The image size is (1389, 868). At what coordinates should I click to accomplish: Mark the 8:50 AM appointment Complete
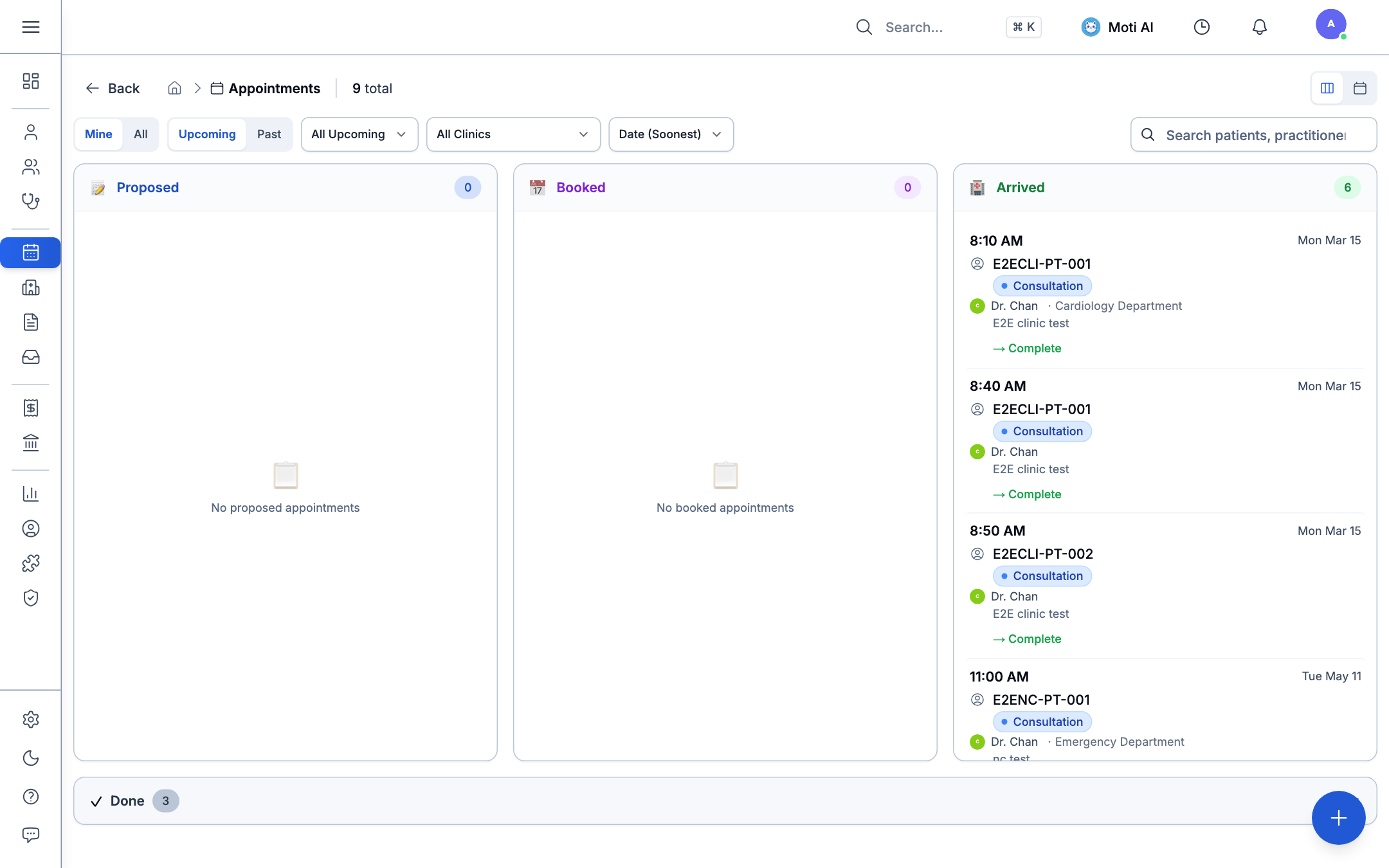point(1027,638)
